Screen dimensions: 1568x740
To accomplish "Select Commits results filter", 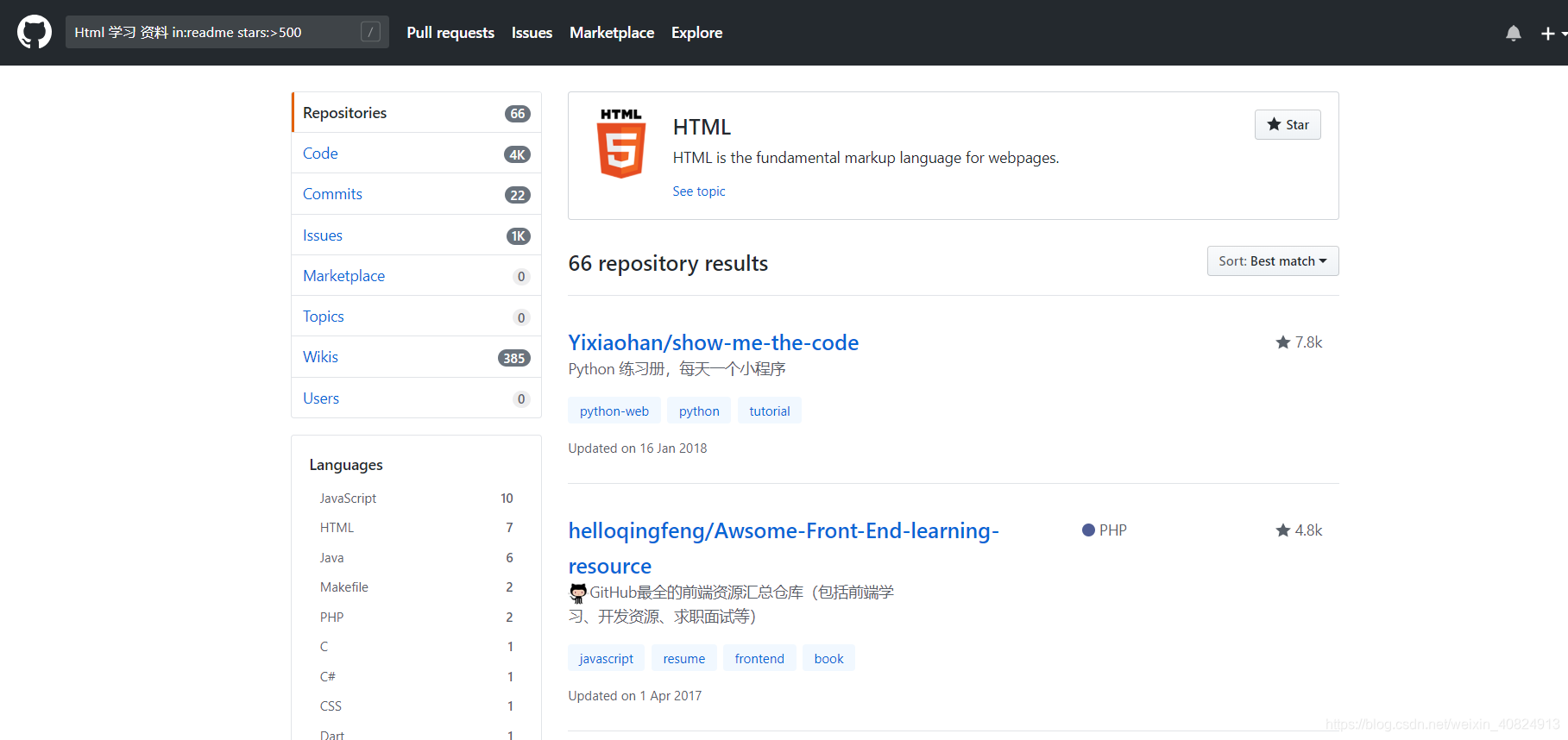I will pyautogui.click(x=417, y=194).
